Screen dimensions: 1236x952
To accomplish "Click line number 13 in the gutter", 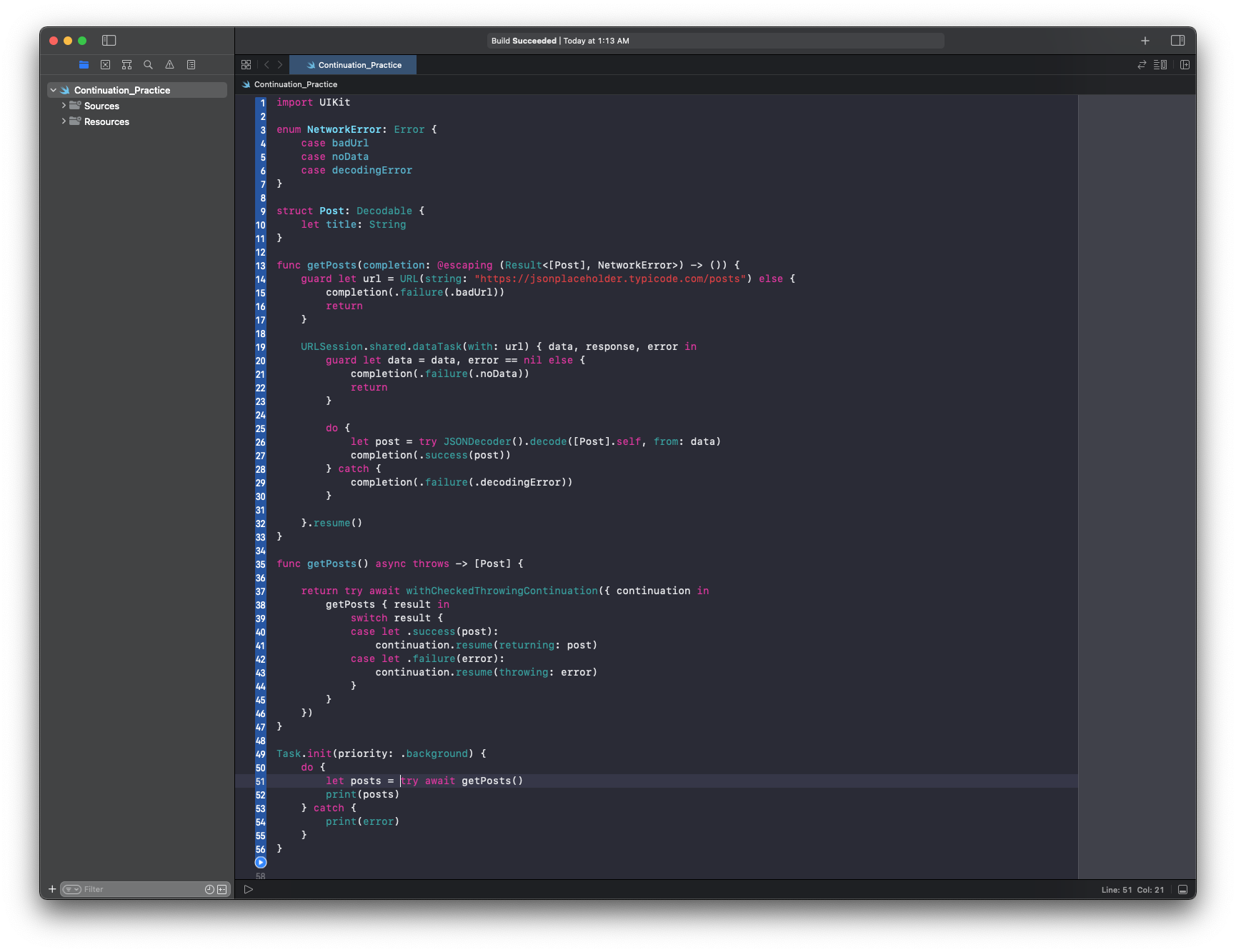I will click(261, 266).
